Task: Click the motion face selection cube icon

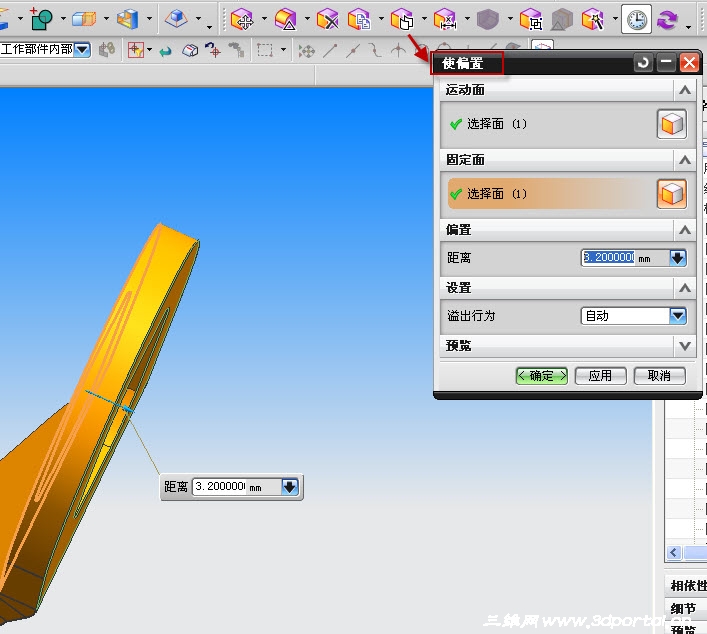Action: 672,124
